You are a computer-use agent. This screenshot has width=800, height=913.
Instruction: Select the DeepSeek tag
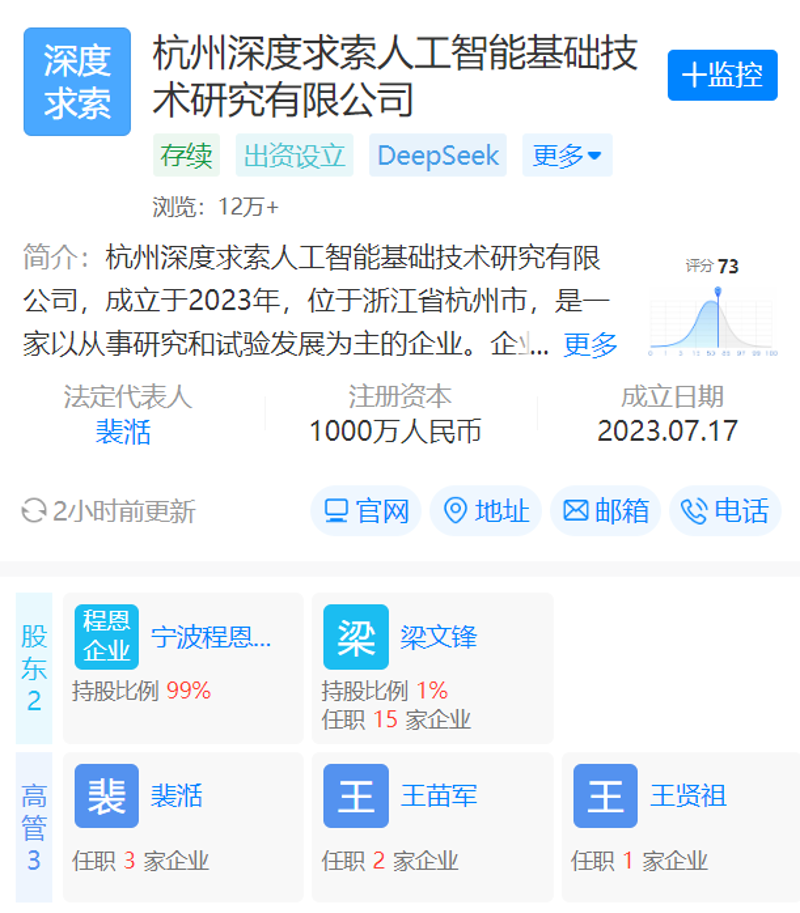[438, 155]
